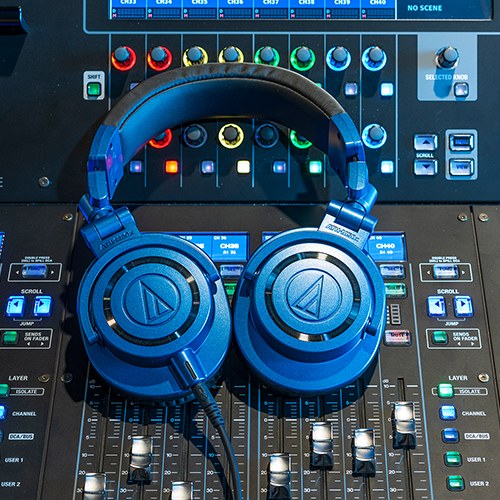Click the select button directly under CH40 display
Viewport: 500px width, 500px height.
392,271
